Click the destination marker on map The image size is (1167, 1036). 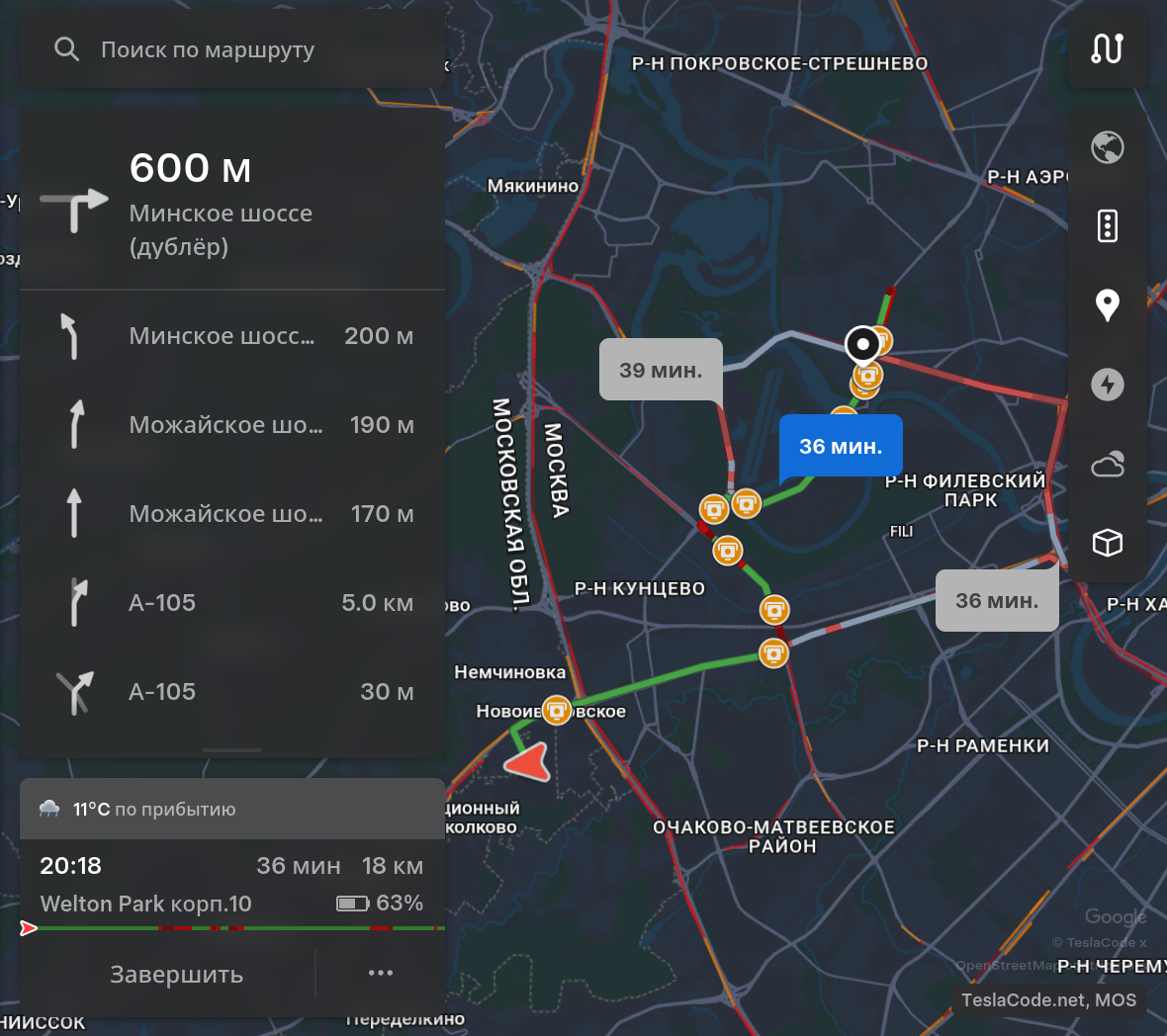pos(862,344)
